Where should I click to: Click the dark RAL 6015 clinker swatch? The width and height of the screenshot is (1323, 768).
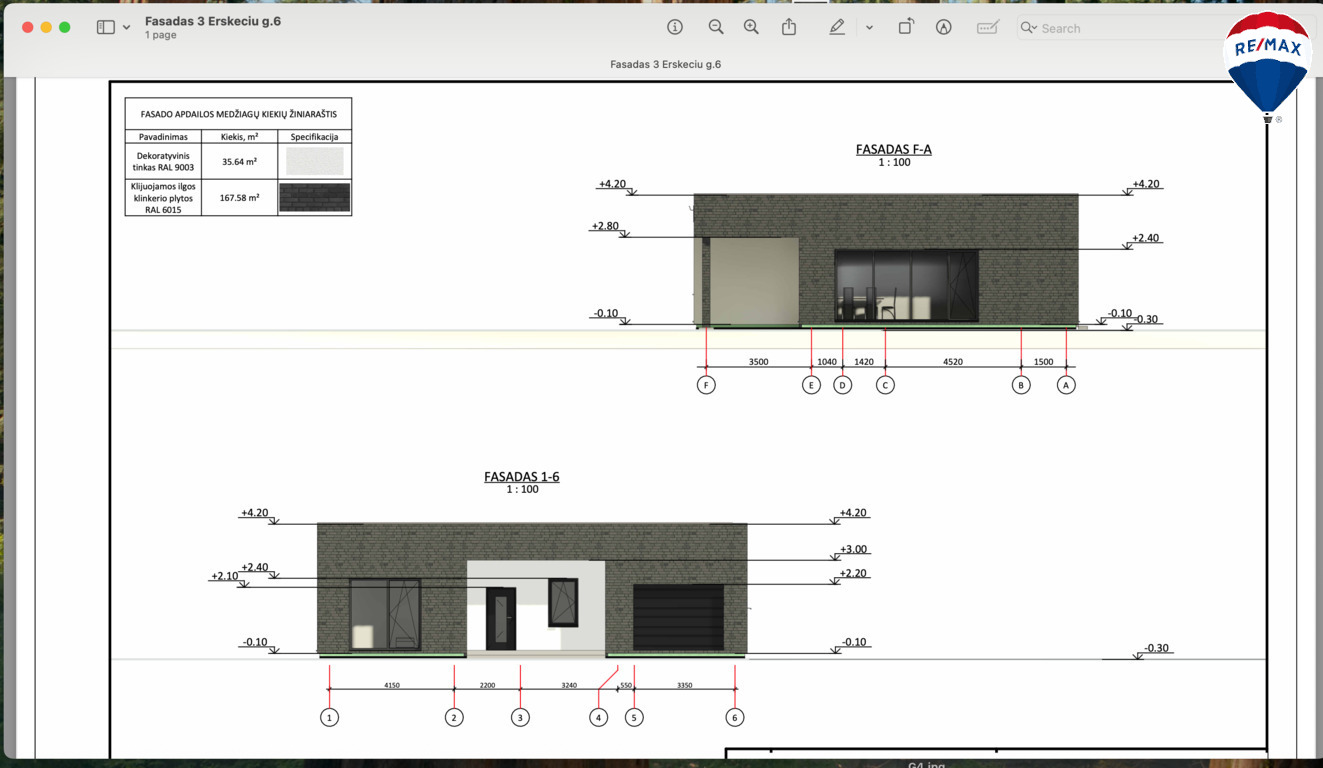[x=314, y=198]
